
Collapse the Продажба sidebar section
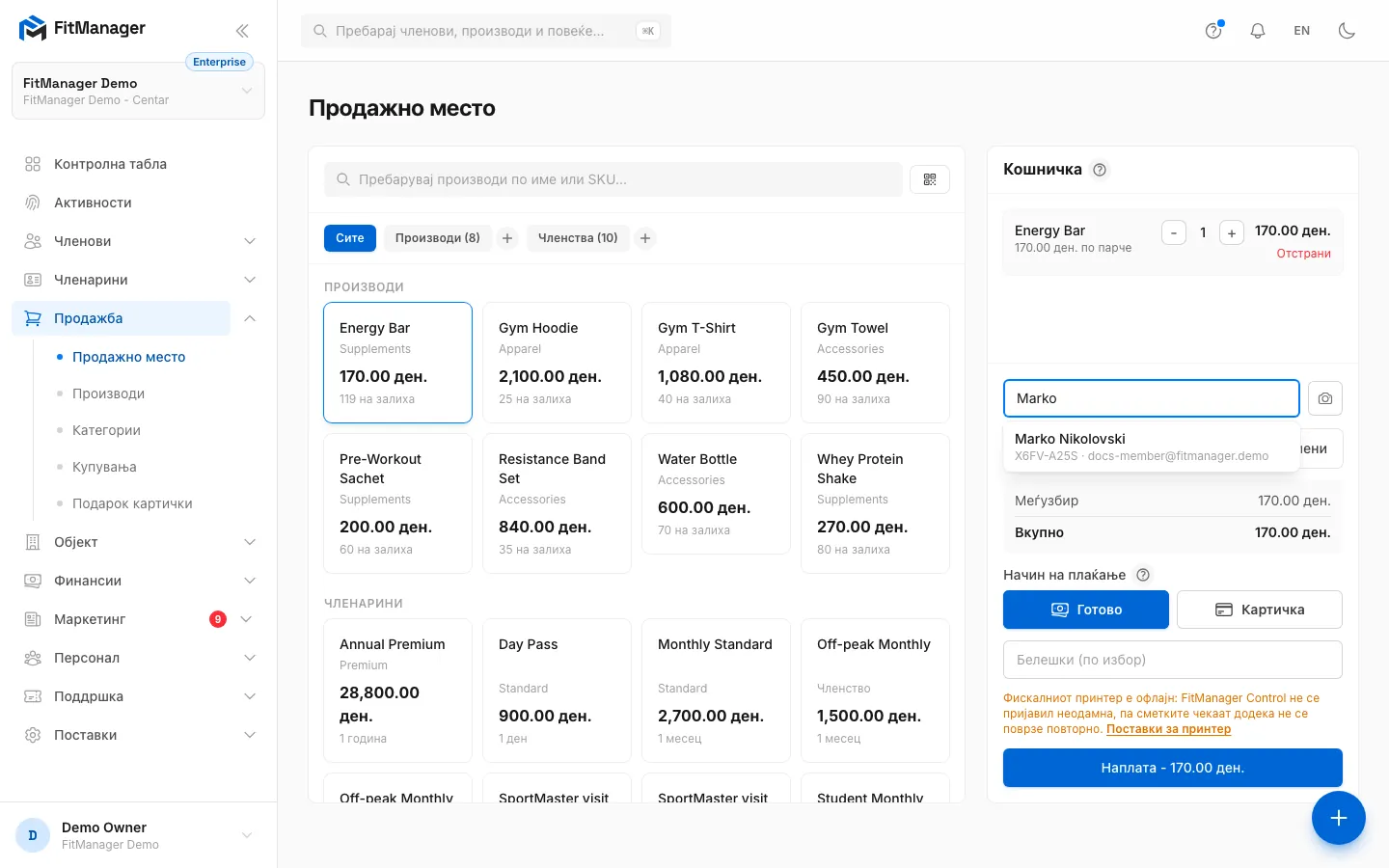[250, 318]
